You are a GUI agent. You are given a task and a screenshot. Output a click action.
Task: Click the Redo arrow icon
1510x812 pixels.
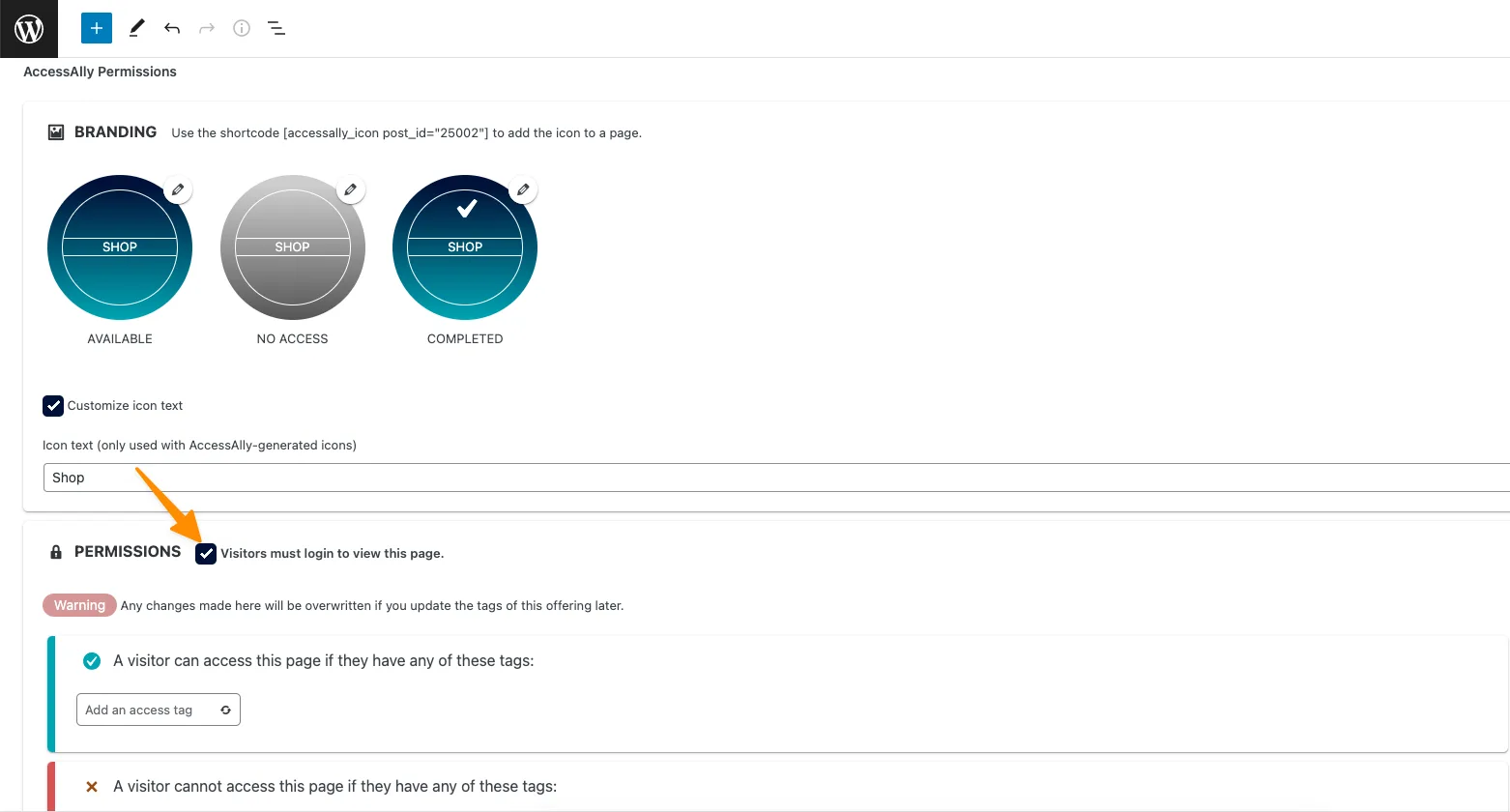[x=207, y=28]
